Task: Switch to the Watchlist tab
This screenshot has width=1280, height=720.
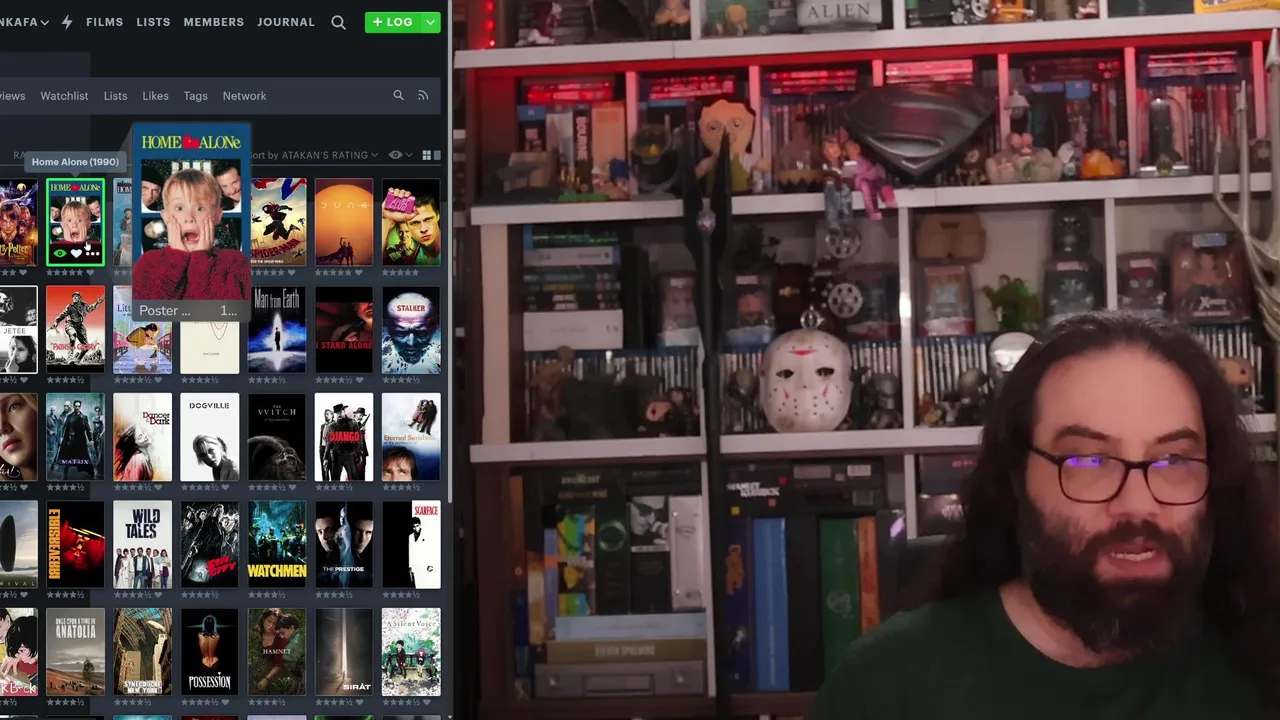Action: pos(64,96)
